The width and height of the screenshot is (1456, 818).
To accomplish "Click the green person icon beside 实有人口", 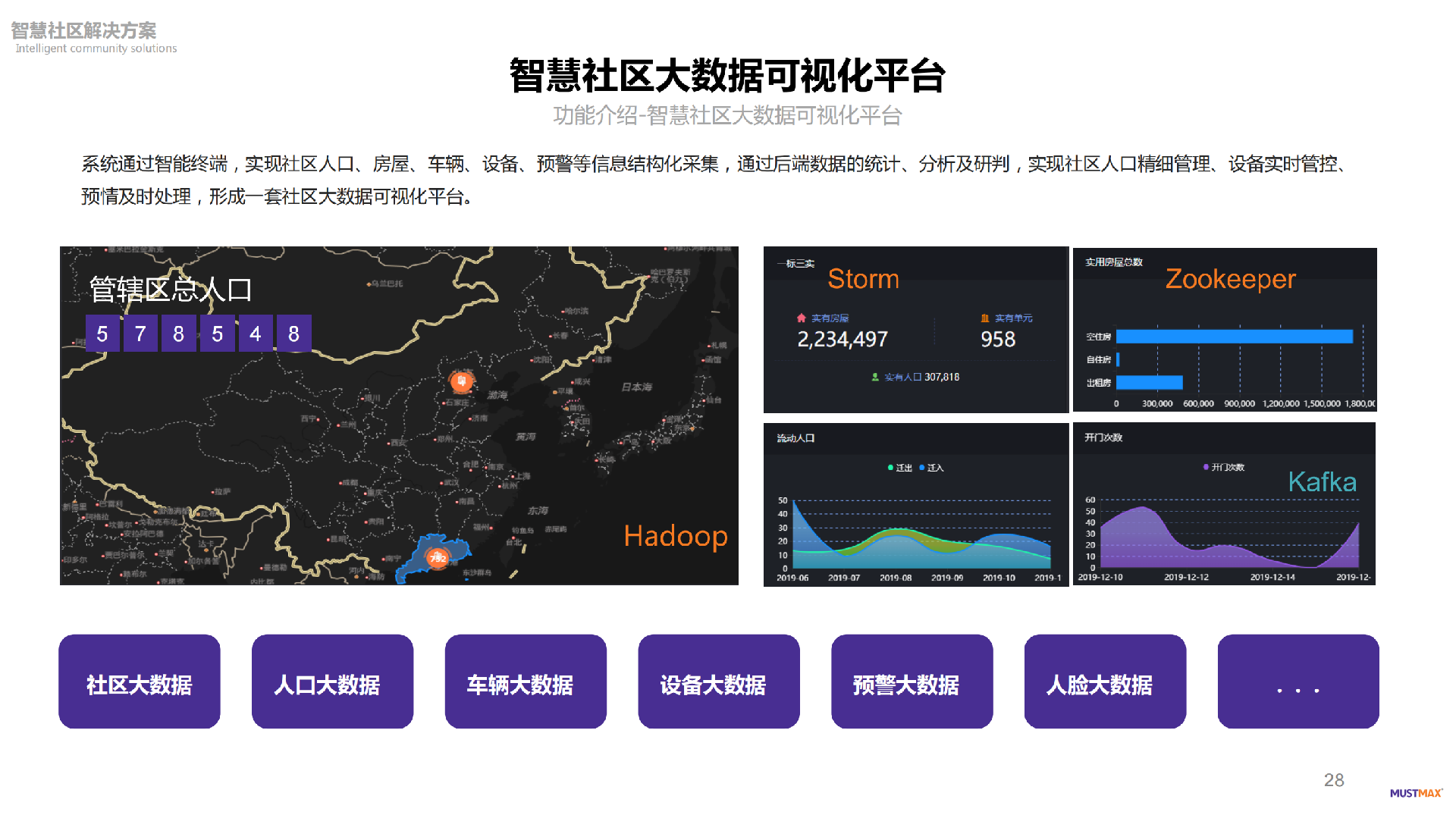I will pos(875,377).
